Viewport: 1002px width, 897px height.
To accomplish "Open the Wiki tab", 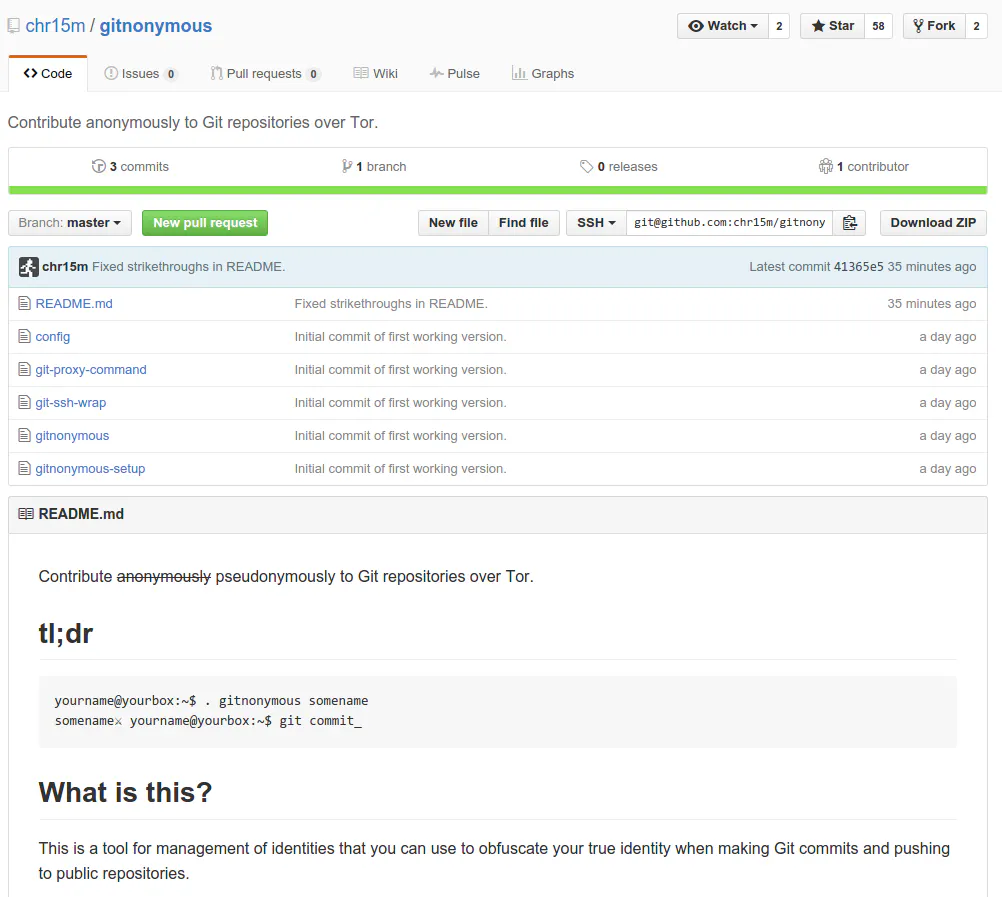I will click(x=376, y=73).
